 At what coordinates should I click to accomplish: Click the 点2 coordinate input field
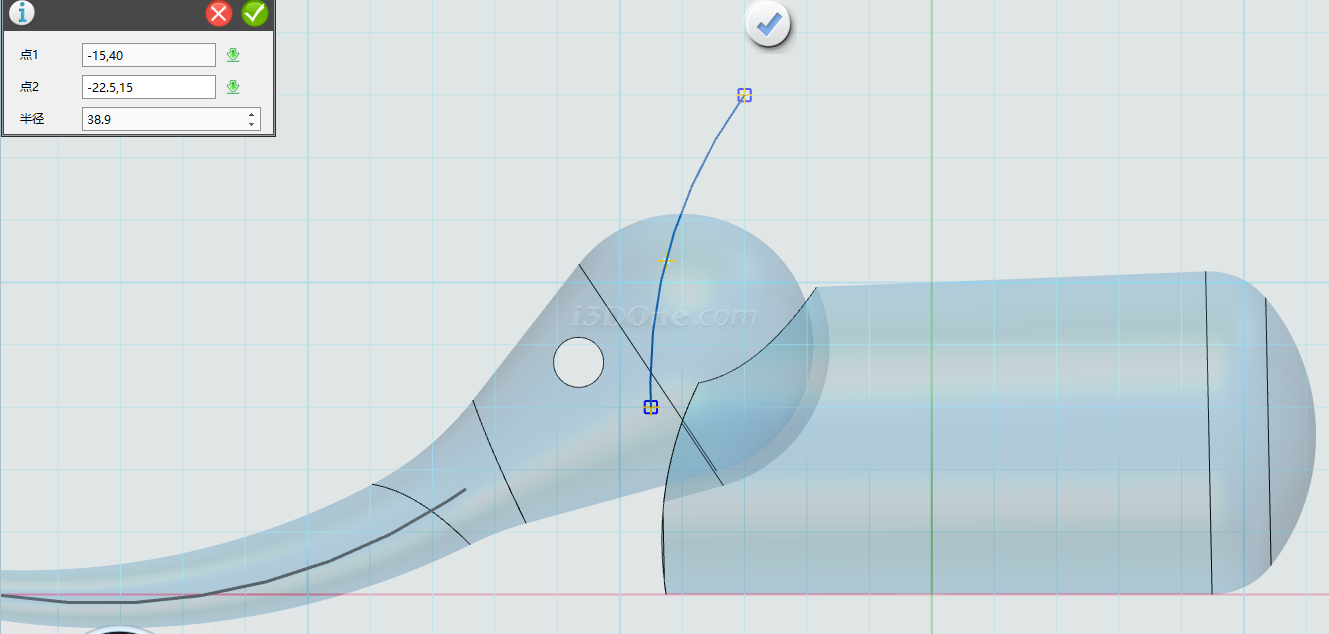tap(148, 87)
